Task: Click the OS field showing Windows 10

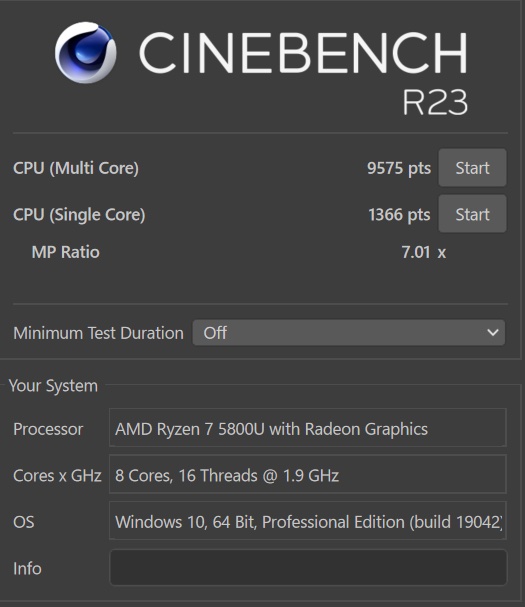Action: (x=308, y=521)
